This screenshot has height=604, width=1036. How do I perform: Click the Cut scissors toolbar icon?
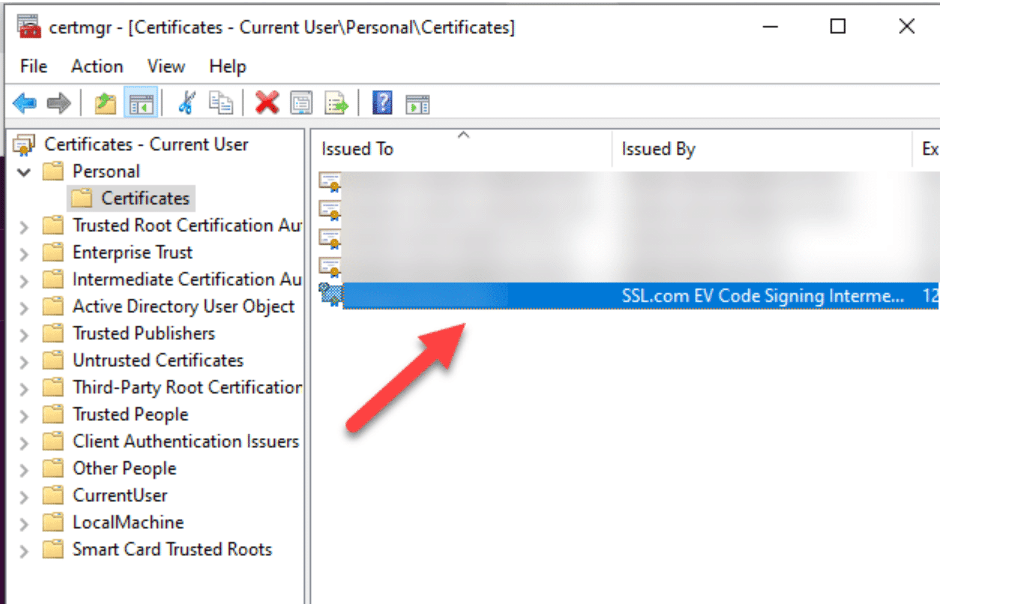coord(186,103)
